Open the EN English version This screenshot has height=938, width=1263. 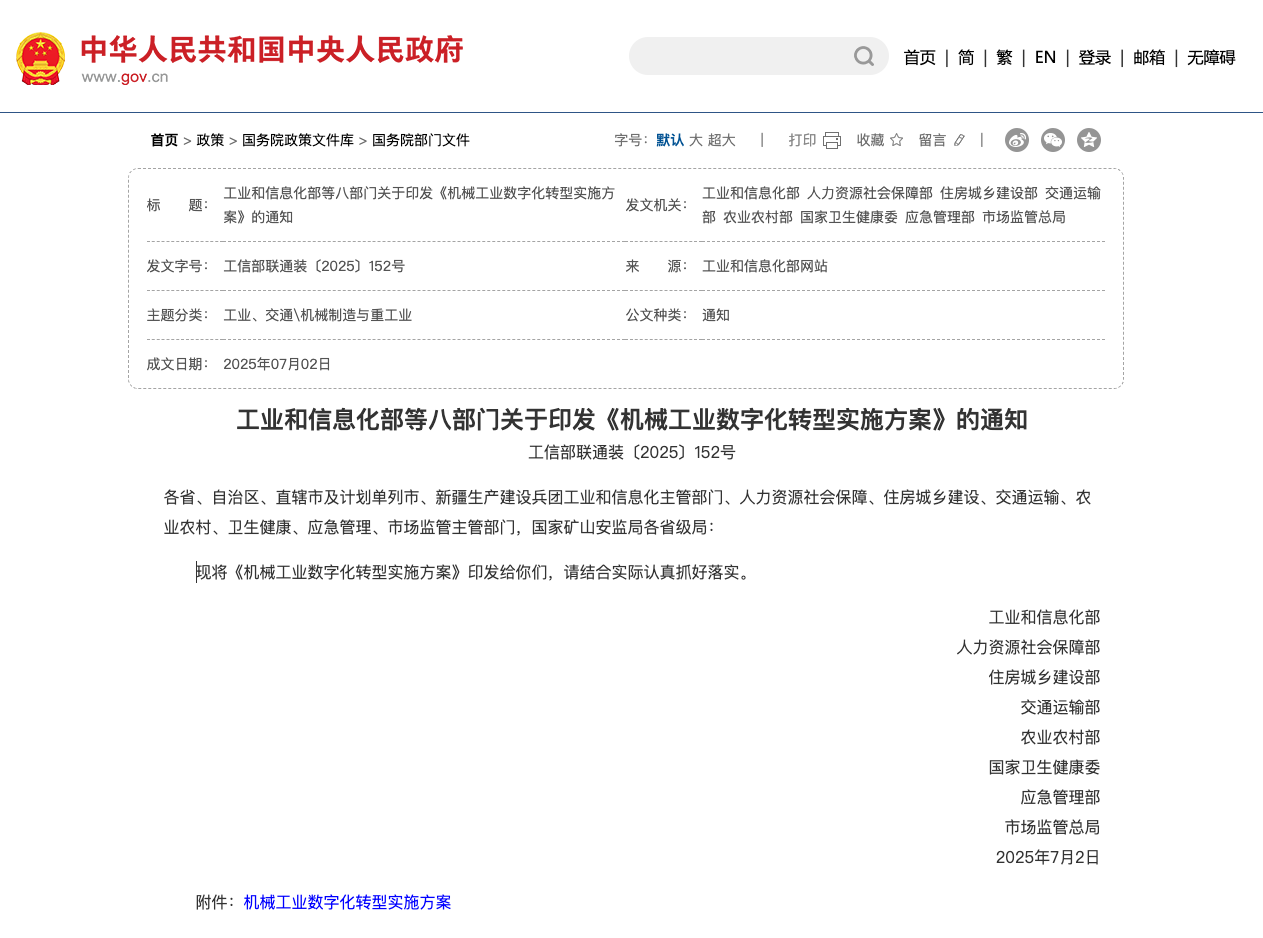tap(1045, 58)
